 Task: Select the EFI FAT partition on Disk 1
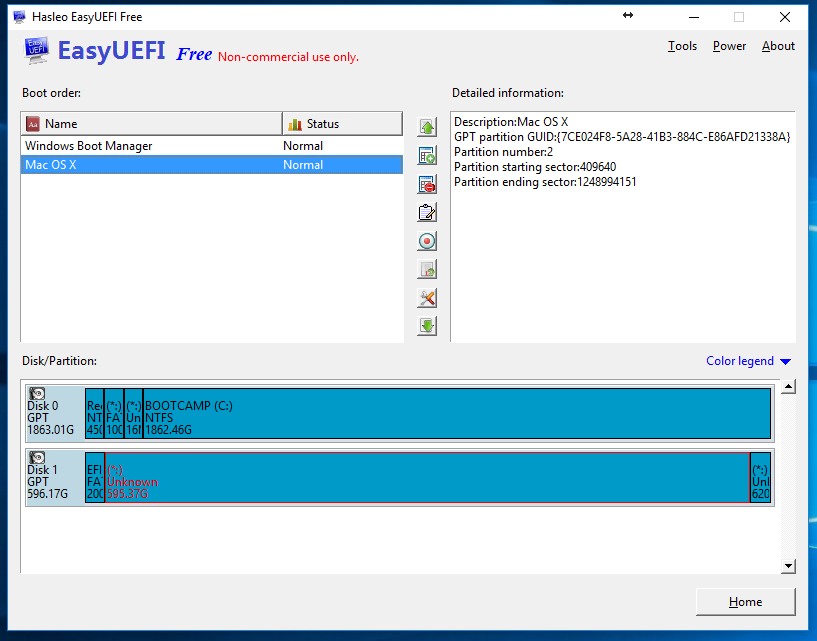coord(95,477)
